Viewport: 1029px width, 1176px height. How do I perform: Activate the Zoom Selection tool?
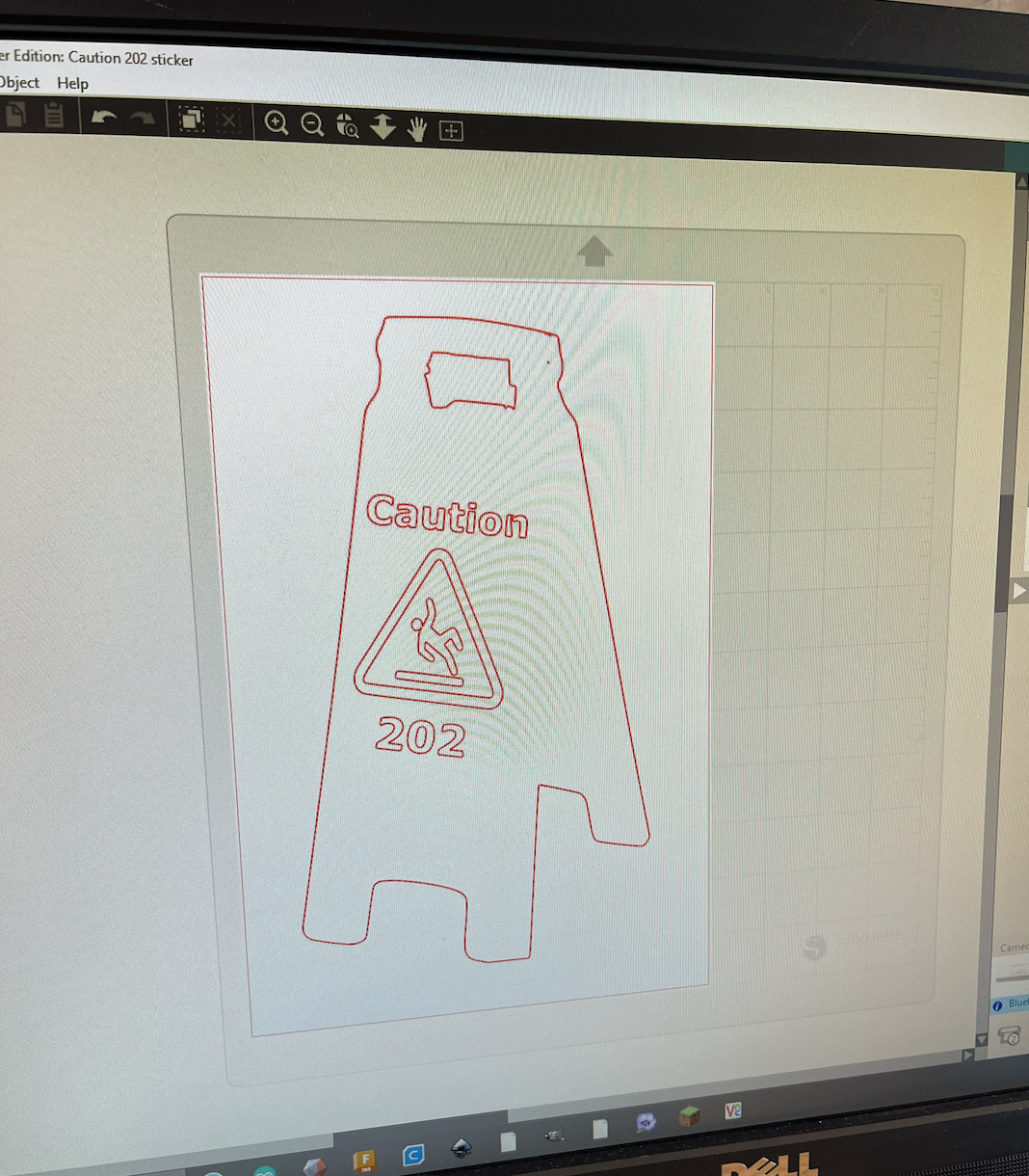348,125
